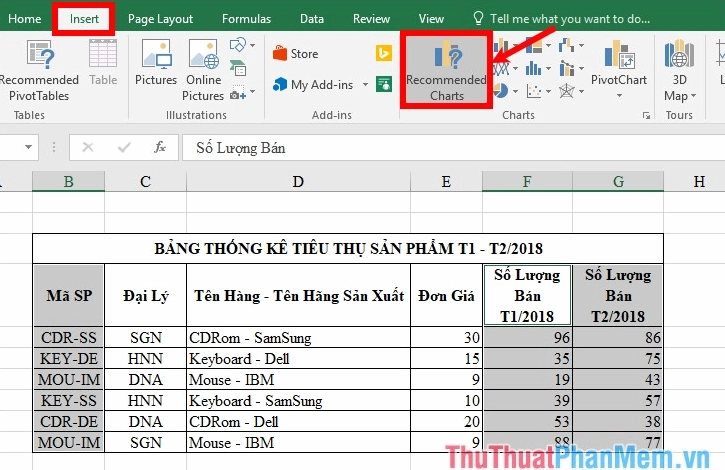Viewport: 725px width, 470px height.
Task: Insert a Scatter or Bubble chart
Action: click(x=534, y=91)
